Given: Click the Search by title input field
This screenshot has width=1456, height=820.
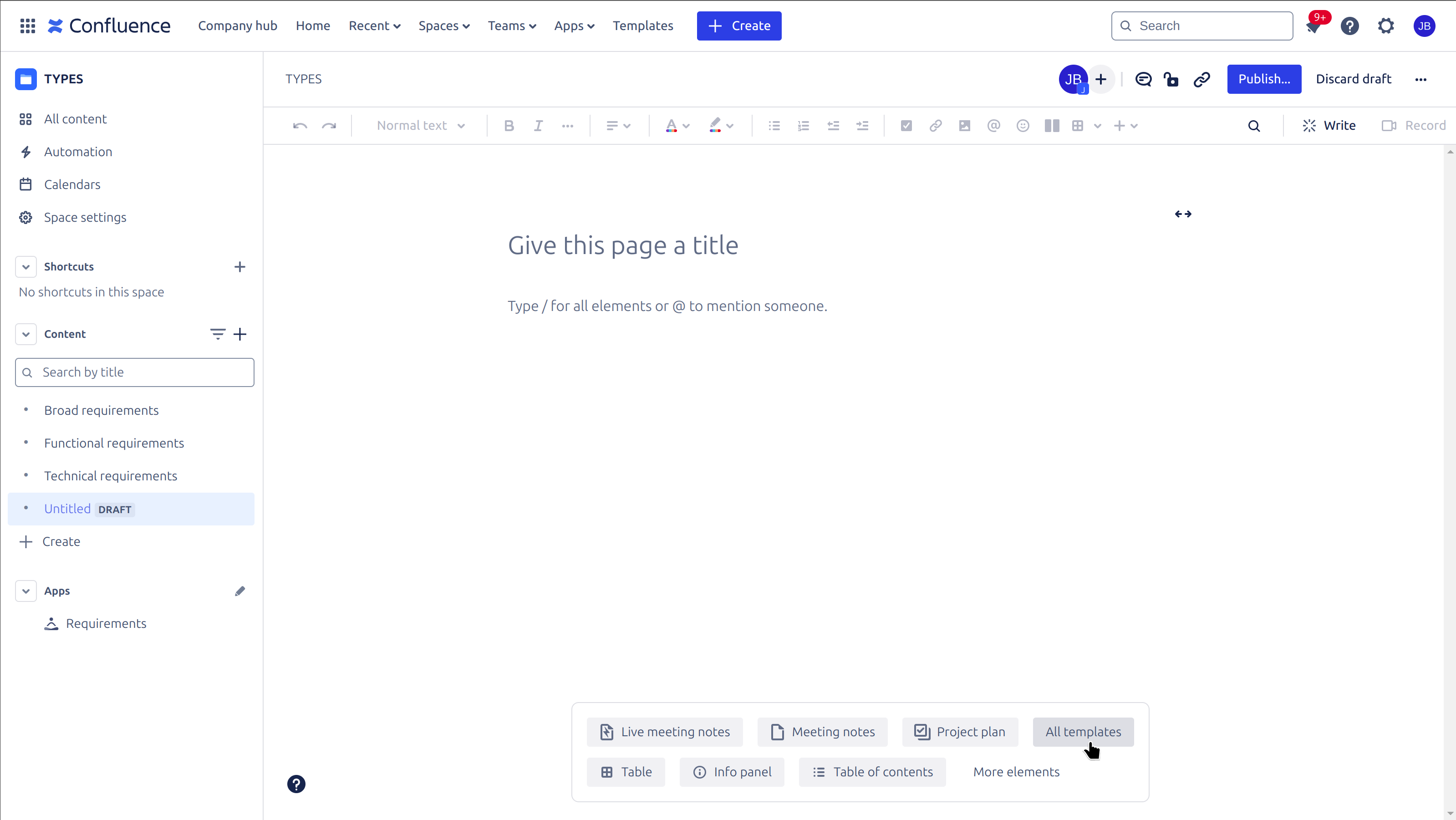Looking at the screenshot, I should [x=134, y=372].
